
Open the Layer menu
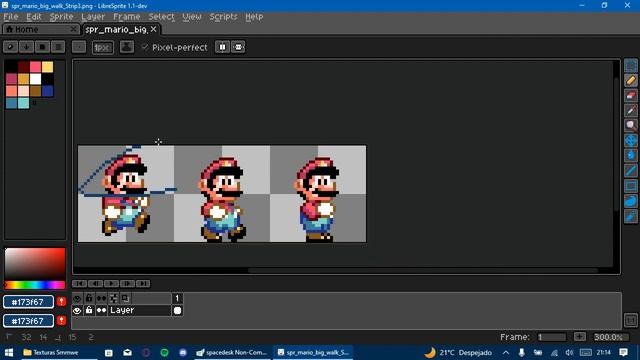coord(93,17)
